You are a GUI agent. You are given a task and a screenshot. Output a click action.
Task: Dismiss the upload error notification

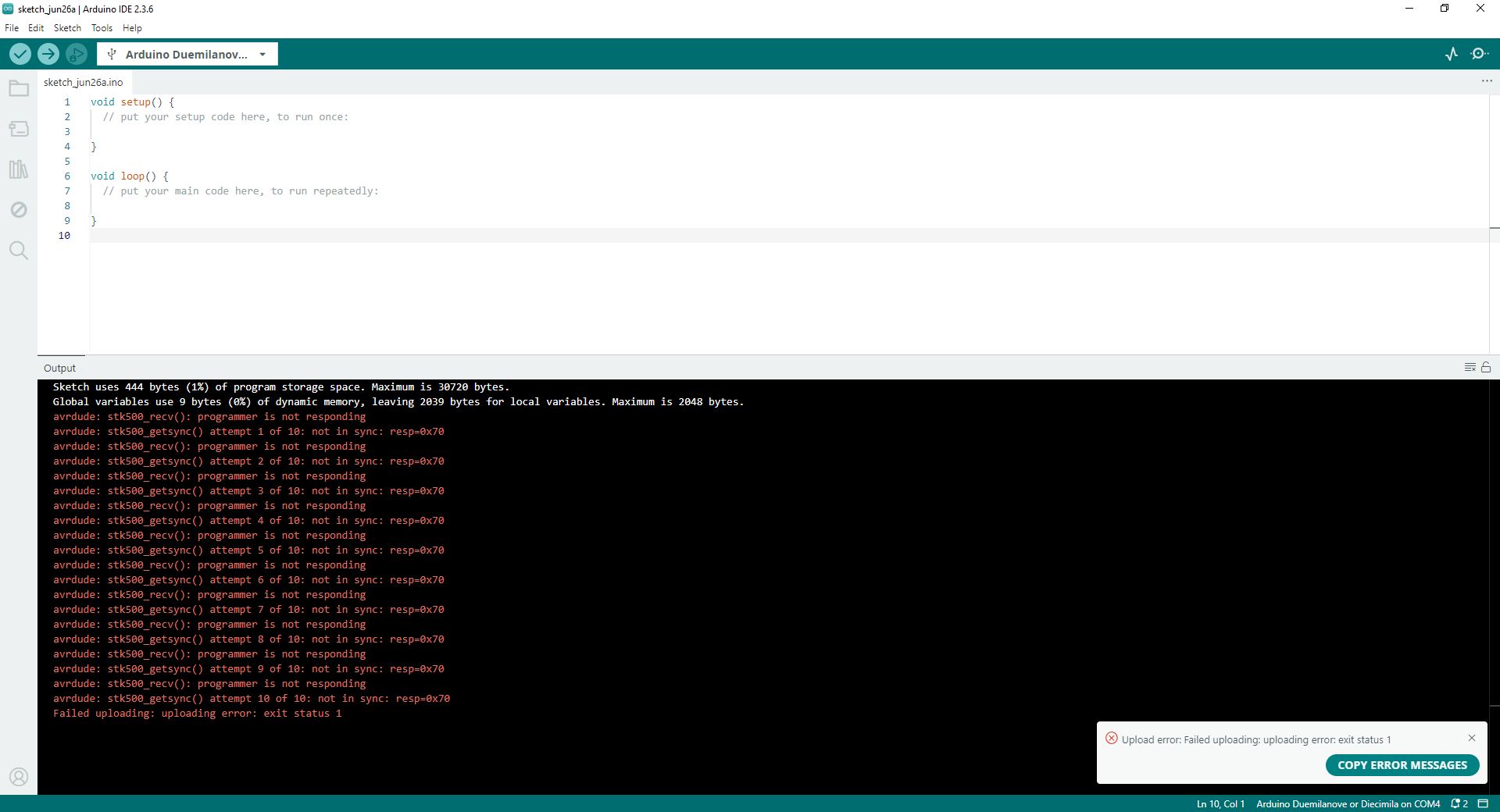[1472, 738]
